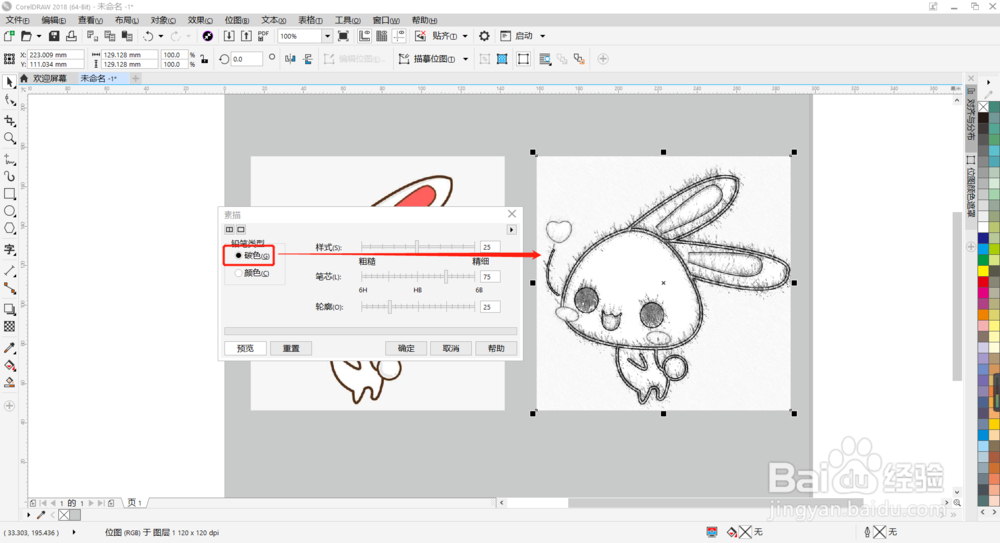This screenshot has width=1000, height=543.
Task: Select the Shape edit tool
Action: coord(10,100)
